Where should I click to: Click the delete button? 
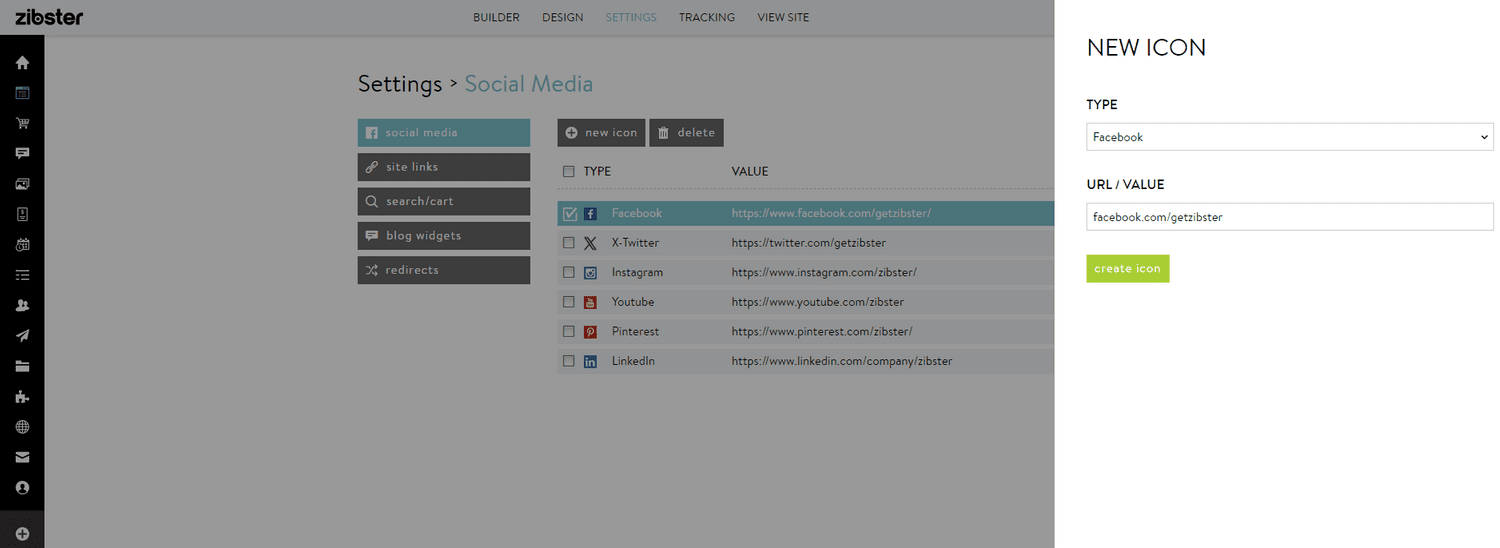coord(686,133)
